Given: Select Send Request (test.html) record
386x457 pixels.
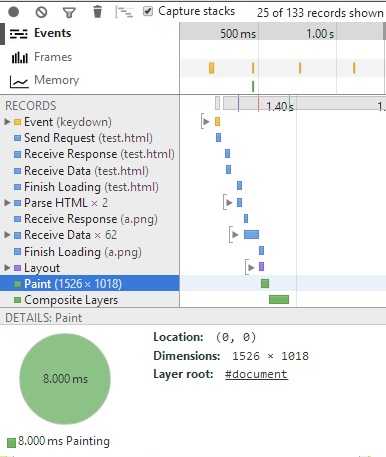Looking at the screenshot, I should (x=90, y=138).
